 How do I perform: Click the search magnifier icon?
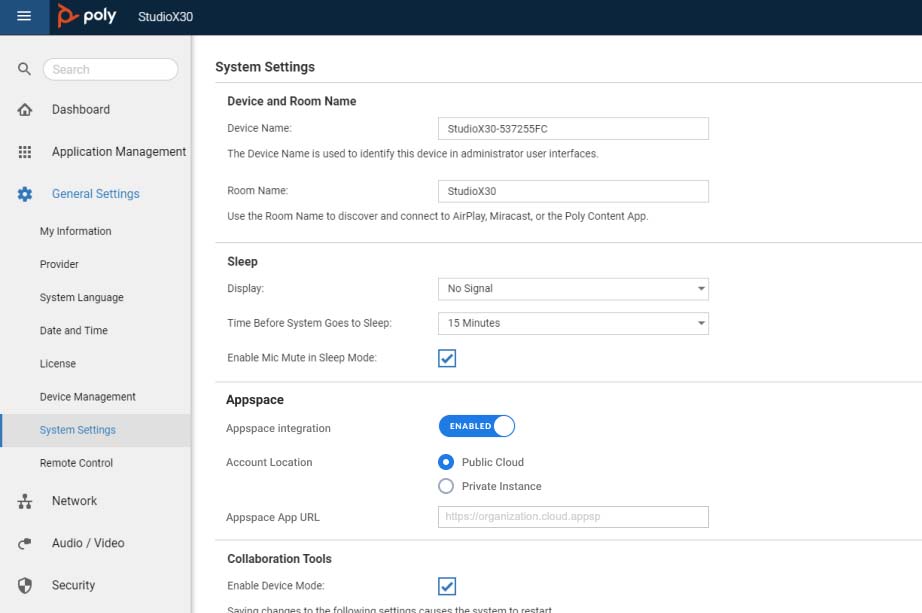[x=24, y=69]
